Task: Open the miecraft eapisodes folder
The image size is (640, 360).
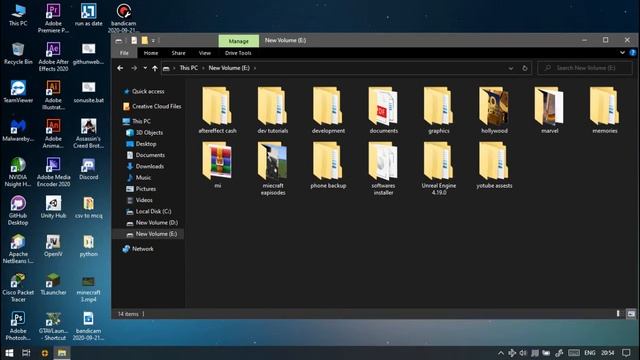Action: (273, 168)
